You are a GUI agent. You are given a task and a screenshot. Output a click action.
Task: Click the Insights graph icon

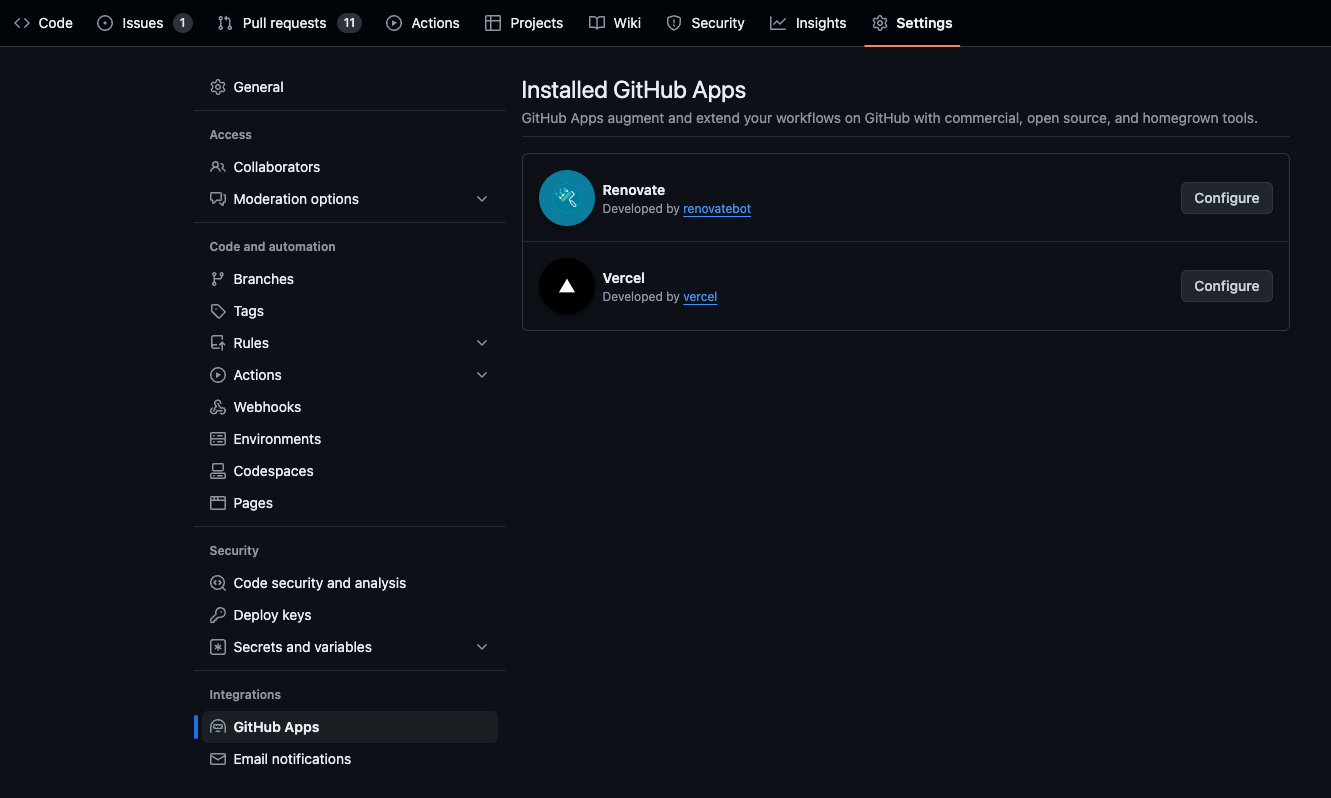(x=778, y=23)
